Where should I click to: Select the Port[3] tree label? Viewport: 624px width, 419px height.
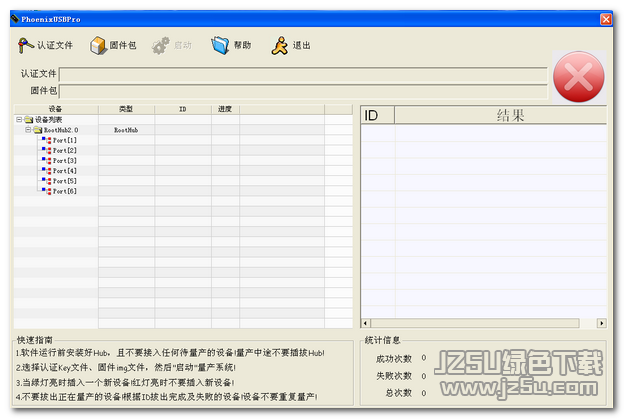point(65,160)
